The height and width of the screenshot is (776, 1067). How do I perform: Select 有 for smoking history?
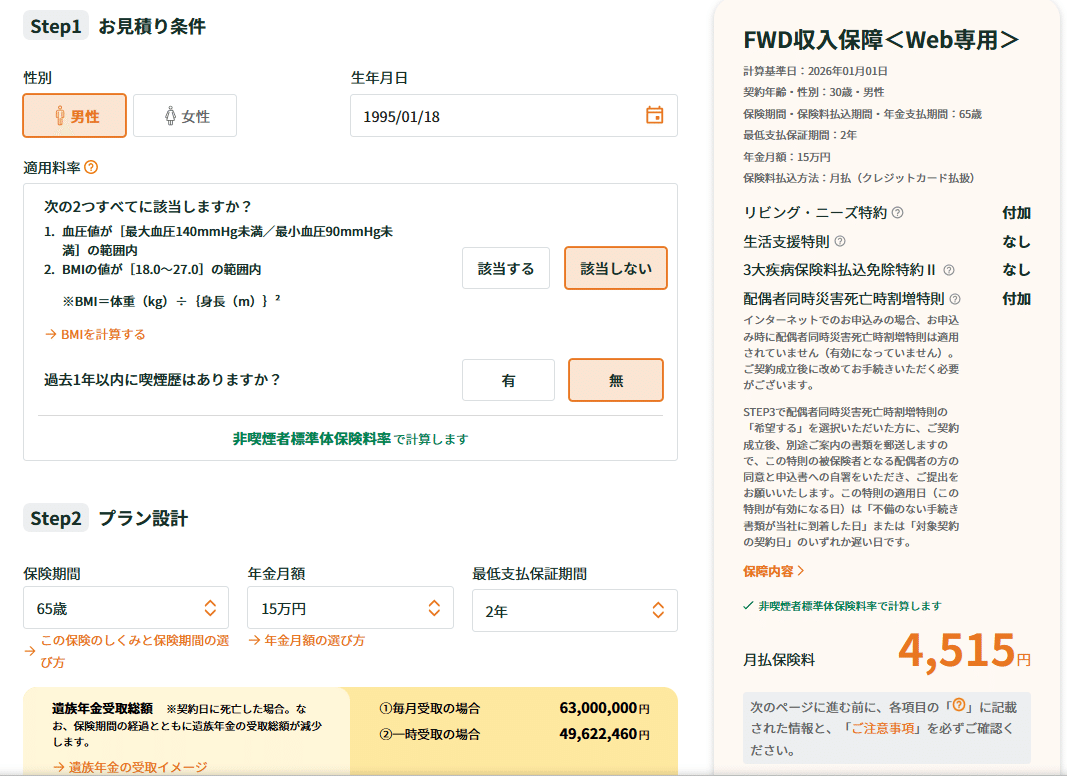click(508, 380)
